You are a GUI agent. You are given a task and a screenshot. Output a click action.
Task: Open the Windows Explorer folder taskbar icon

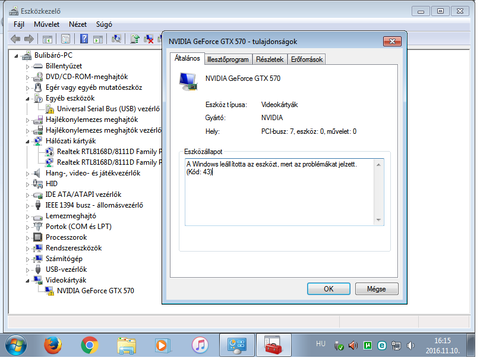[x=127, y=345]
